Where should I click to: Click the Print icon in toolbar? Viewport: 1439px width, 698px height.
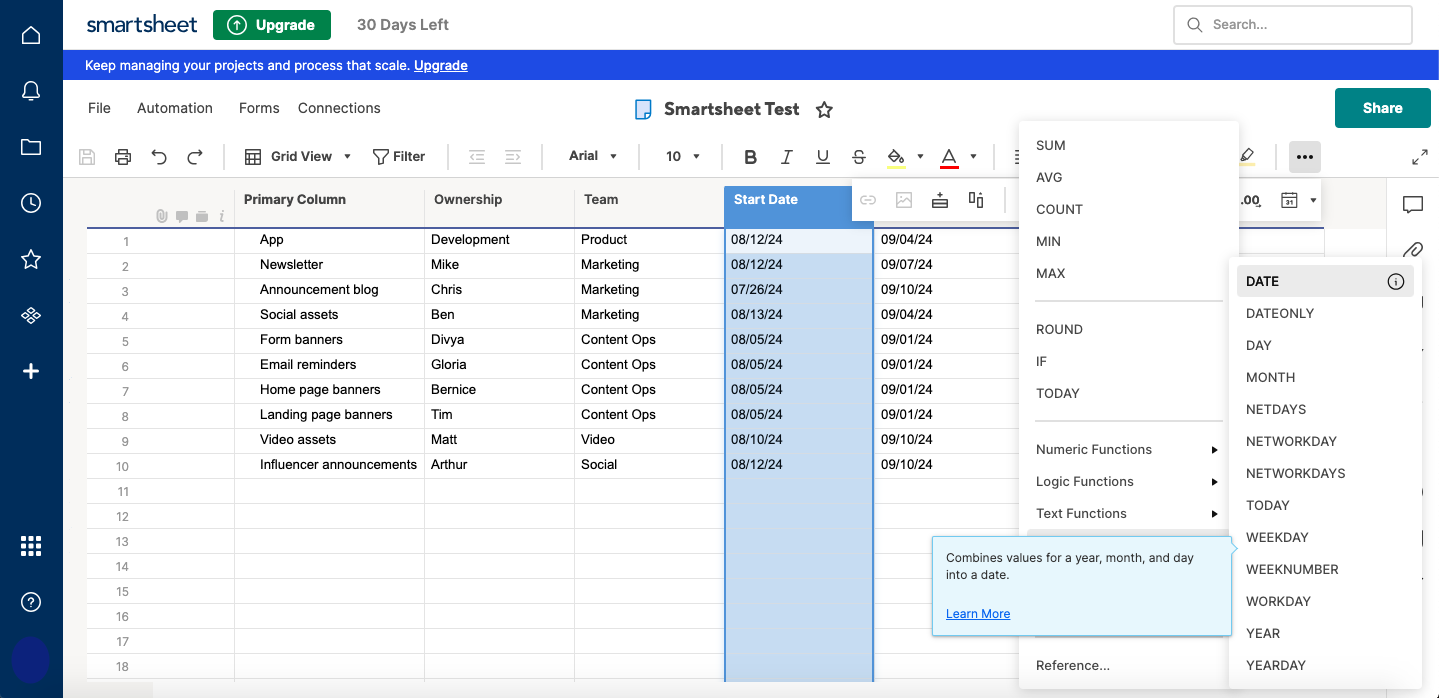tap(123, 156)
